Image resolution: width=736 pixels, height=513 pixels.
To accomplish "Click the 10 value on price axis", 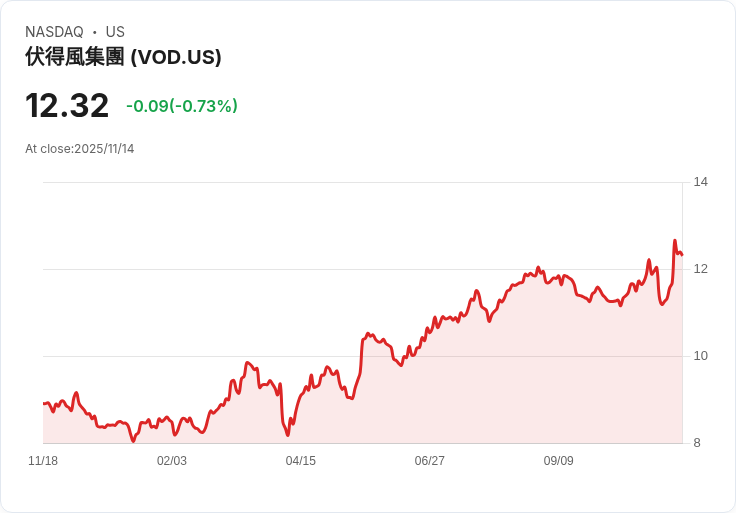I will pos(700,356).
